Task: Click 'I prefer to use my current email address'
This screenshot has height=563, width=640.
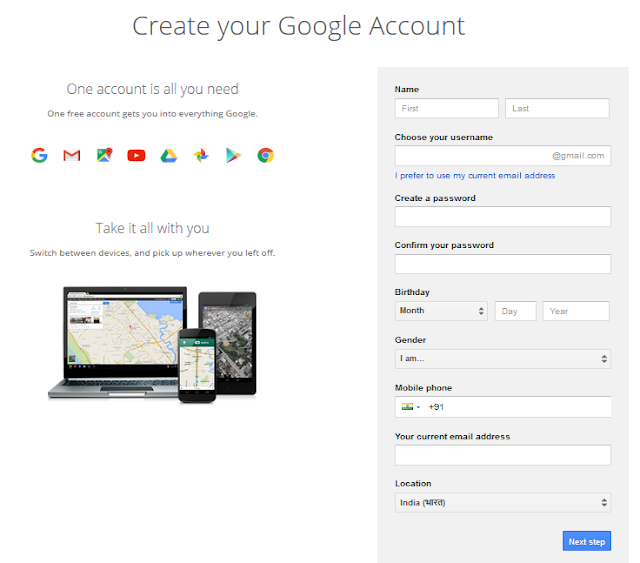Action: (x=475, y=176)
